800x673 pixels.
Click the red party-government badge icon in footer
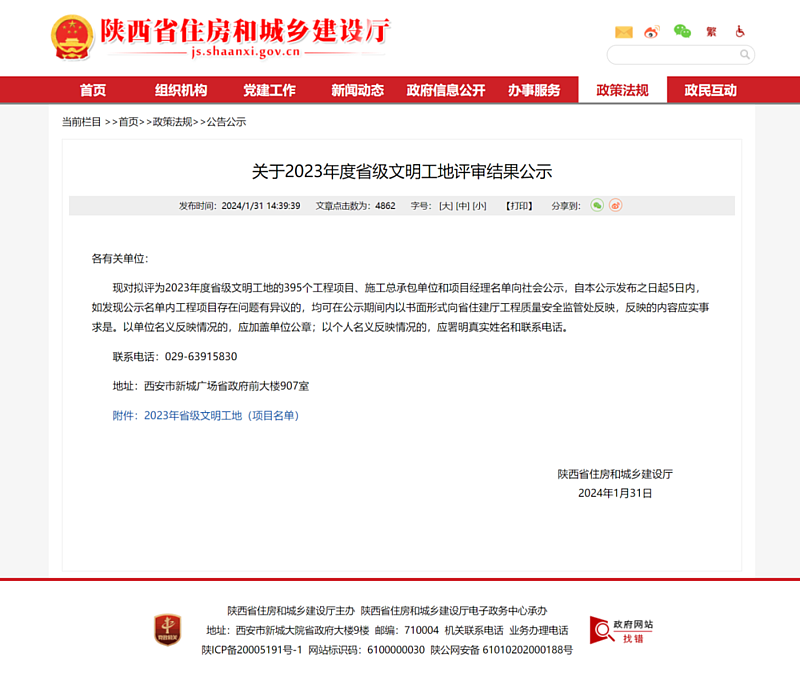pyautogui.click(x=167, y=629)
